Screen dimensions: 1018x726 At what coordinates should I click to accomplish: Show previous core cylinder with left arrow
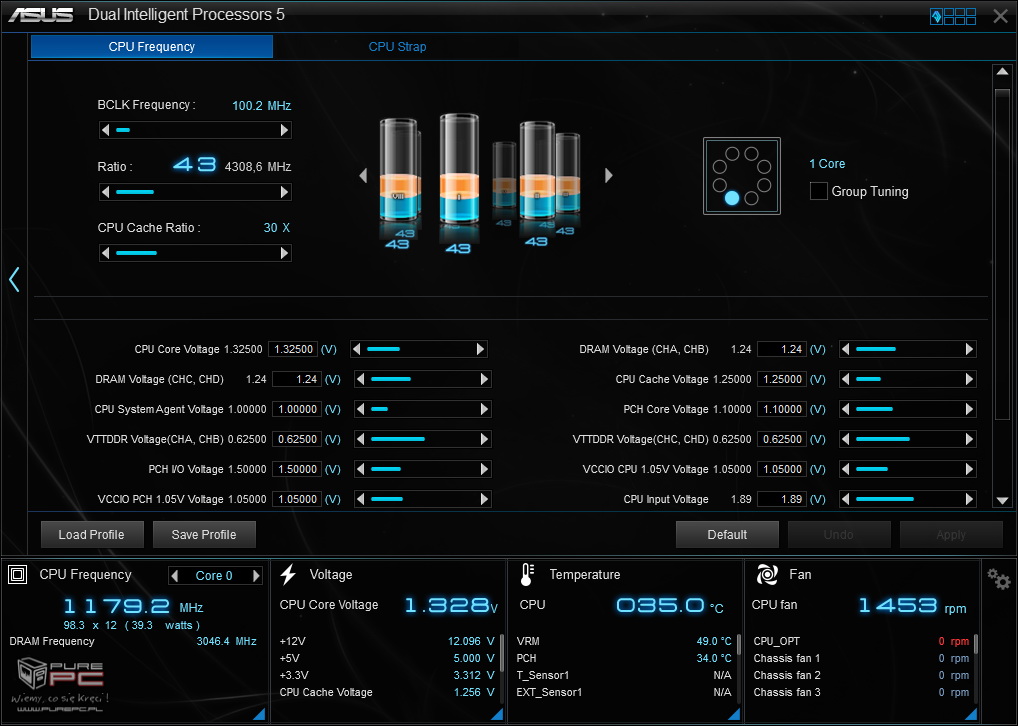pyautogui.click(x=363, y=175)
